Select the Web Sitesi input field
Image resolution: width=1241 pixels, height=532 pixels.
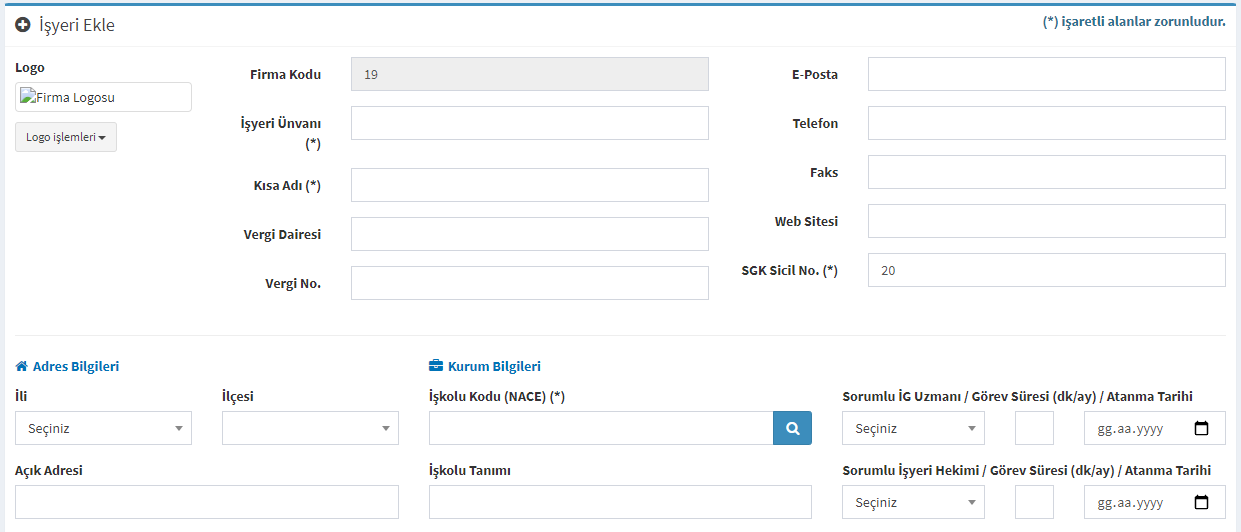(x=1047, y=221)
